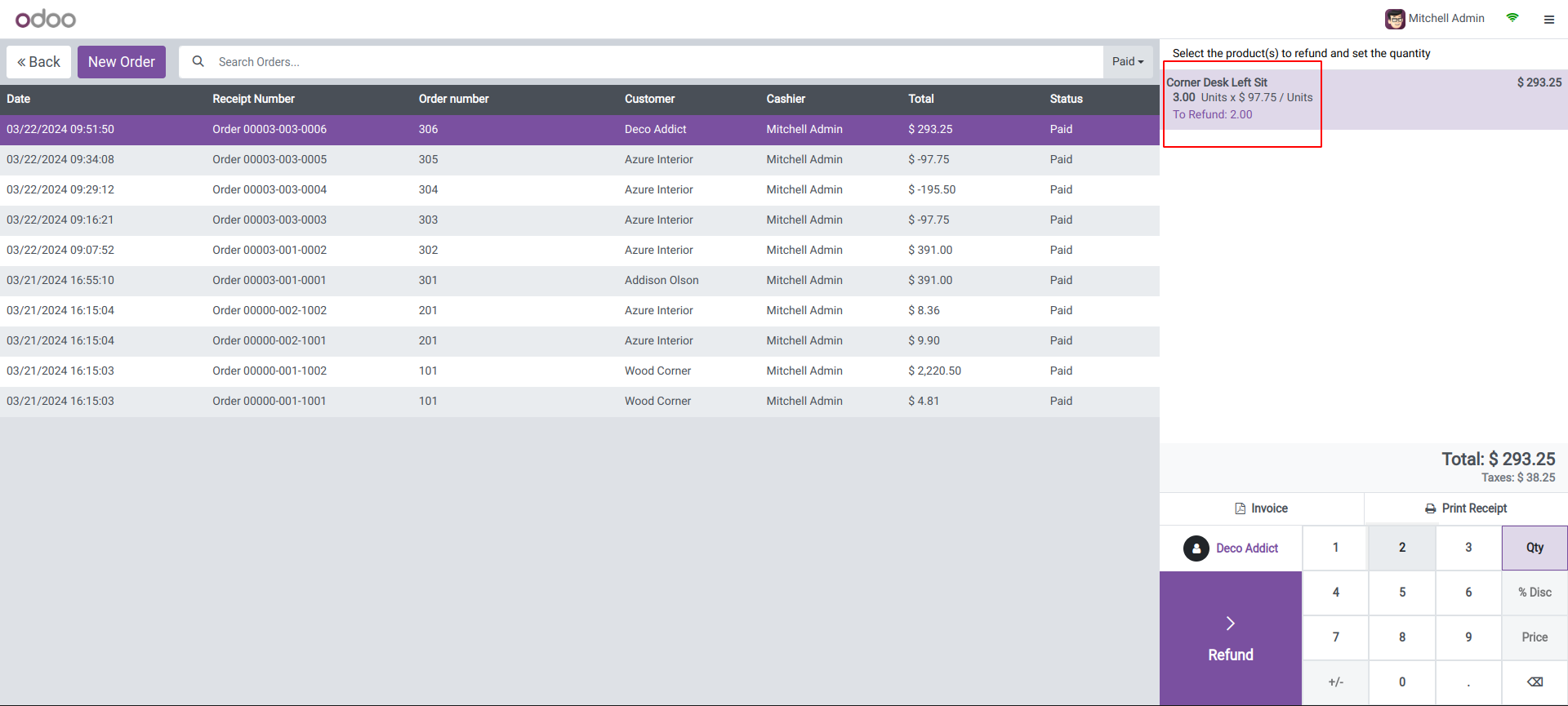Viewport: 1568px width, 706px height.
Task: Open the hamburger menu icon
Action: point(1548,20)
